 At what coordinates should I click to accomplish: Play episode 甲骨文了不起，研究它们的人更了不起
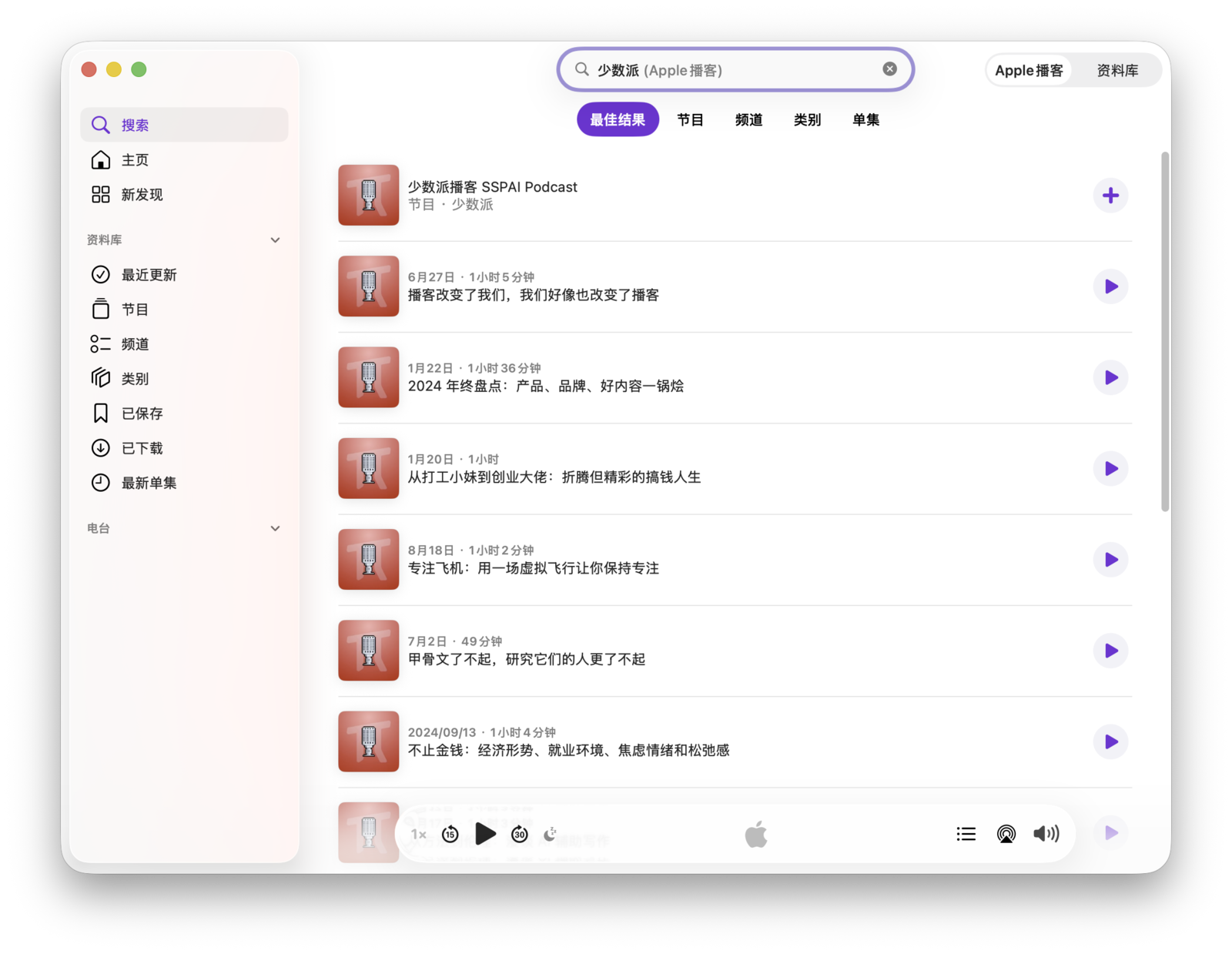coord(1110,651)
